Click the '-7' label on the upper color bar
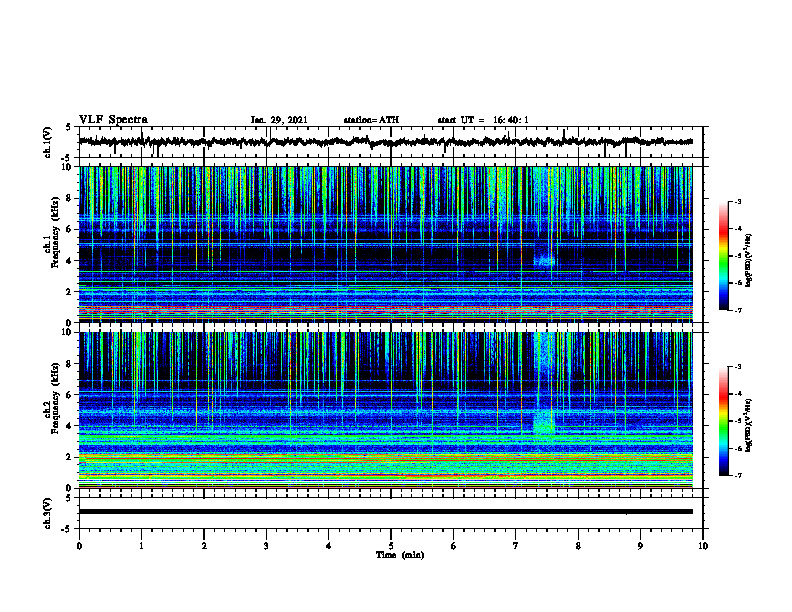Screen dimensions: 792x612 [x=737, y=310]
